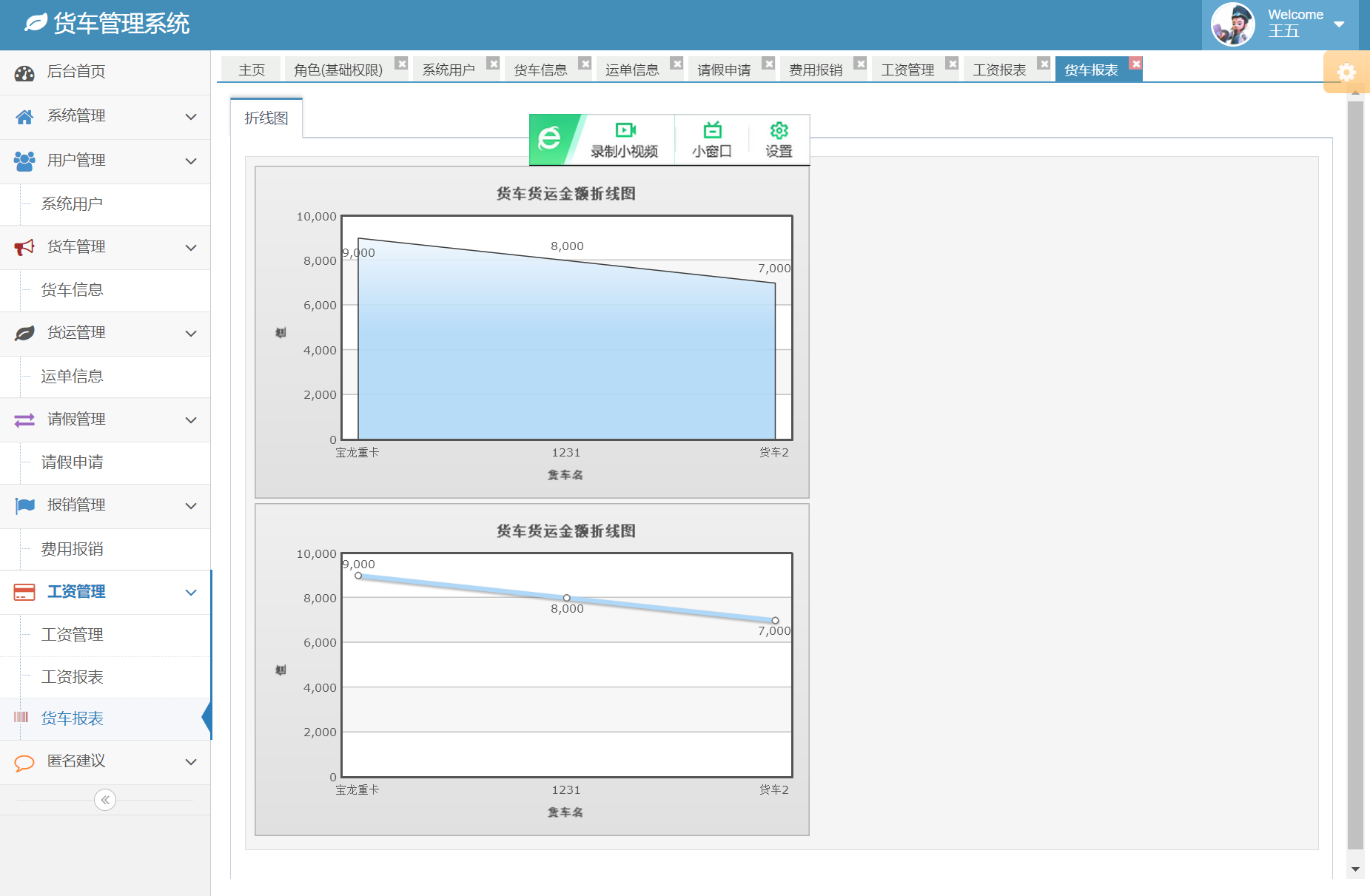This screenshot has height=896, width=1370.
Task: Click the 设置 gear icon in floating toolbar
Action: click(x=779, y=131)
